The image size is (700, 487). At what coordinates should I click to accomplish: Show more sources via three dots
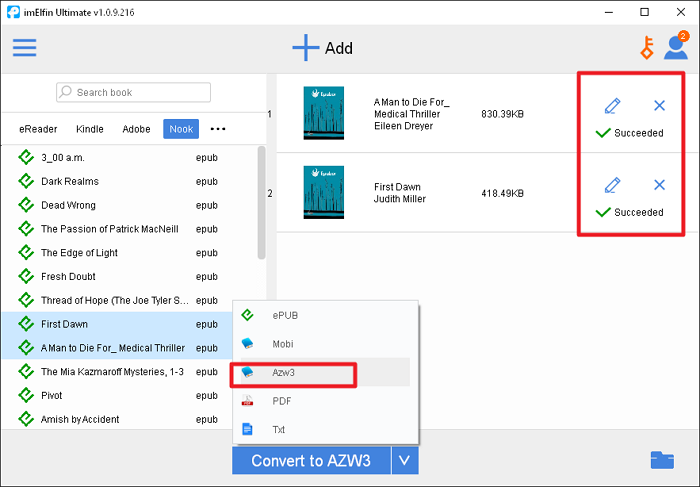click(x=218, y=129)
